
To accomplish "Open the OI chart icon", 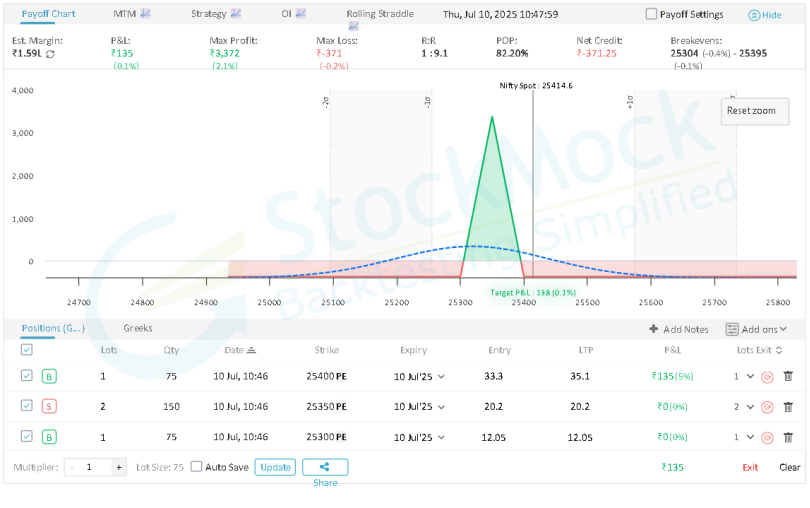I will (301, 14).
